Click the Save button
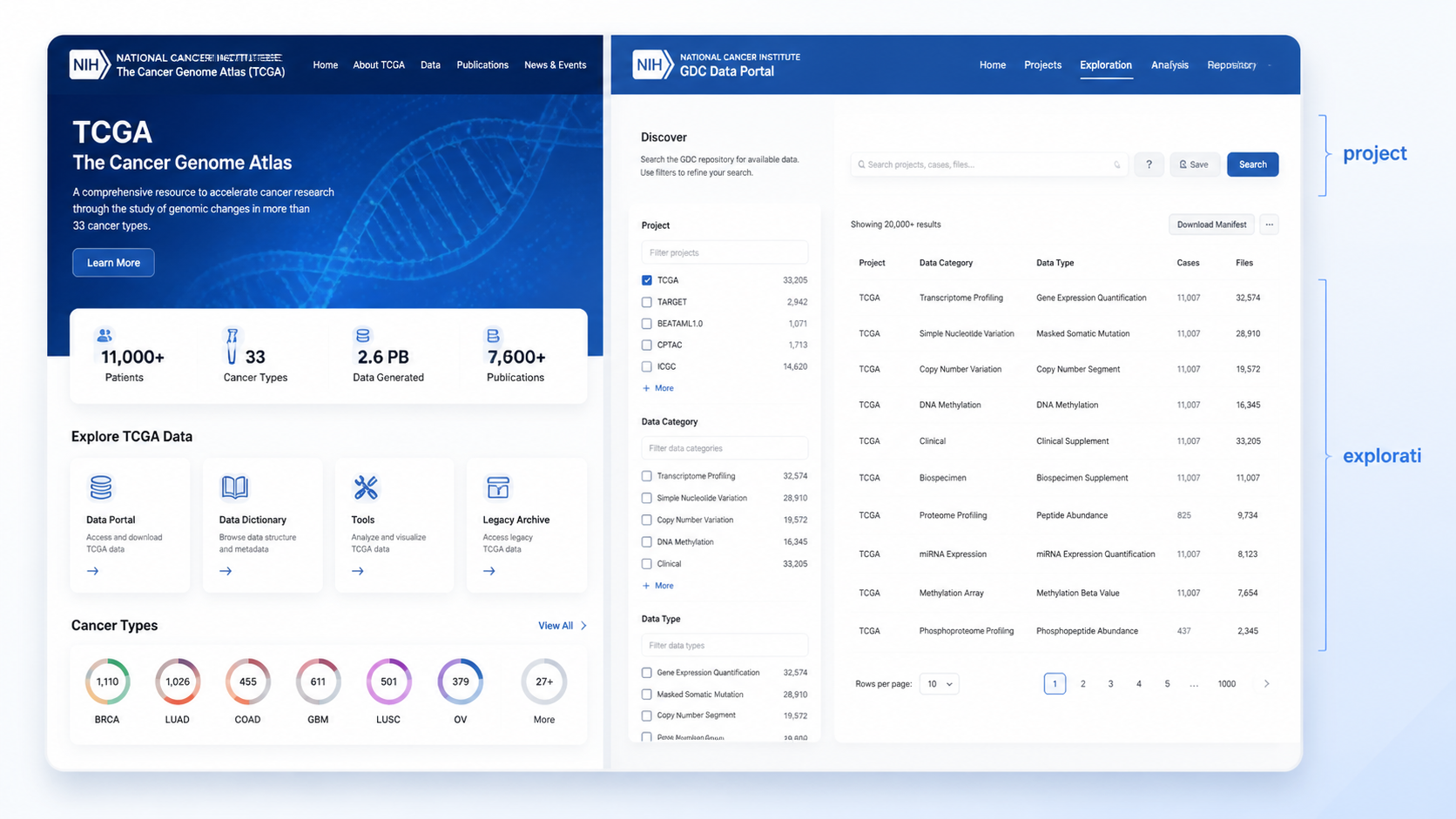Image resolution: width=1456 pixels, height=819 pixels. point(1194,164)
